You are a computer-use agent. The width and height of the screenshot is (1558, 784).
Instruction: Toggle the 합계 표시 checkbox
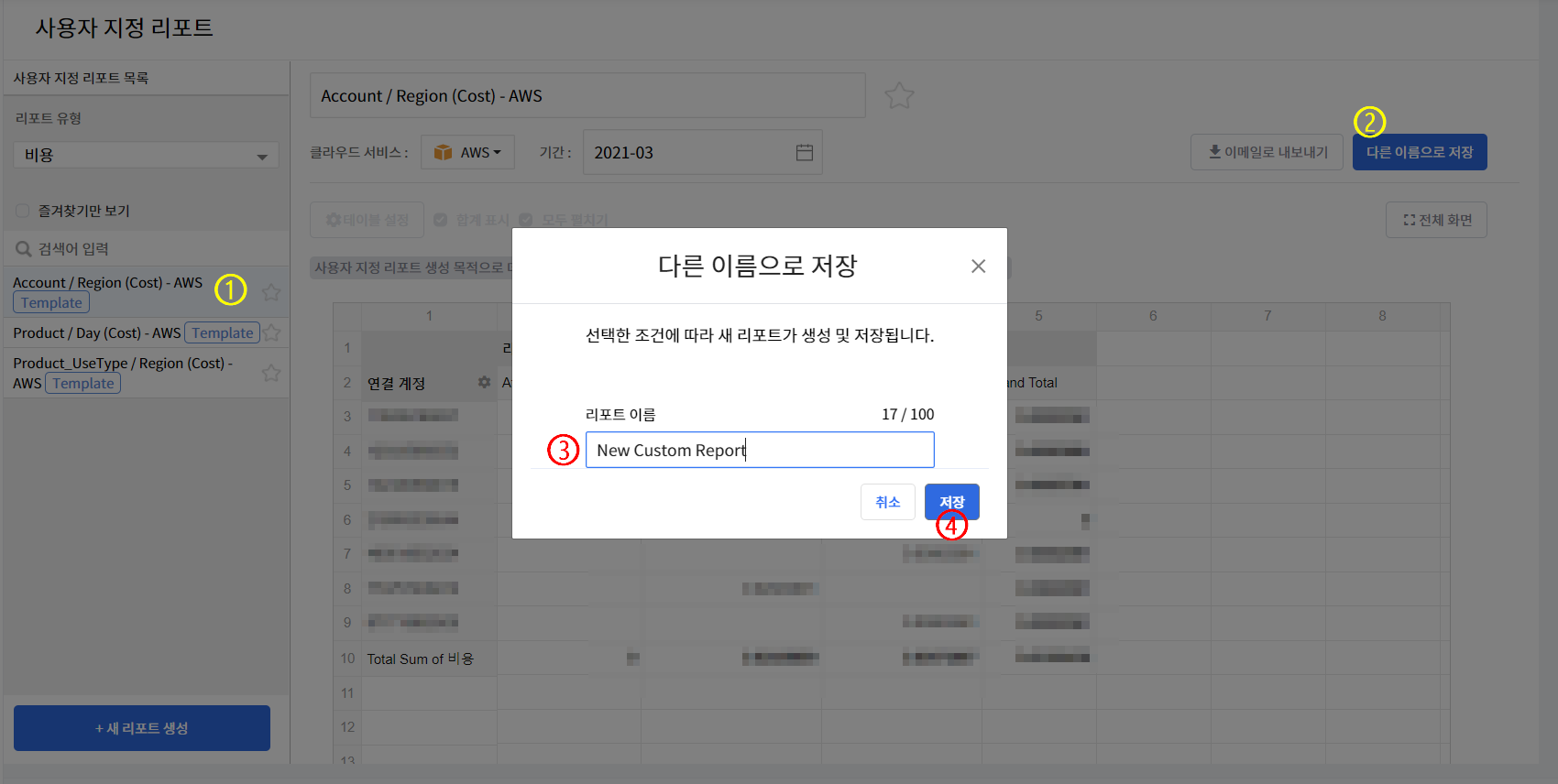(x=441, y=220)
